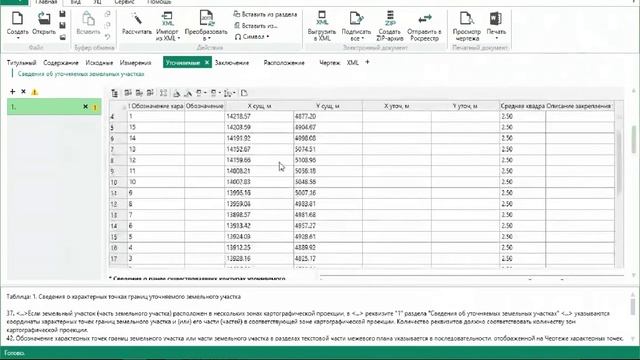
Task: Click the Y сущ, м column header
Action: pyautogui.click(x=327, y=106)
